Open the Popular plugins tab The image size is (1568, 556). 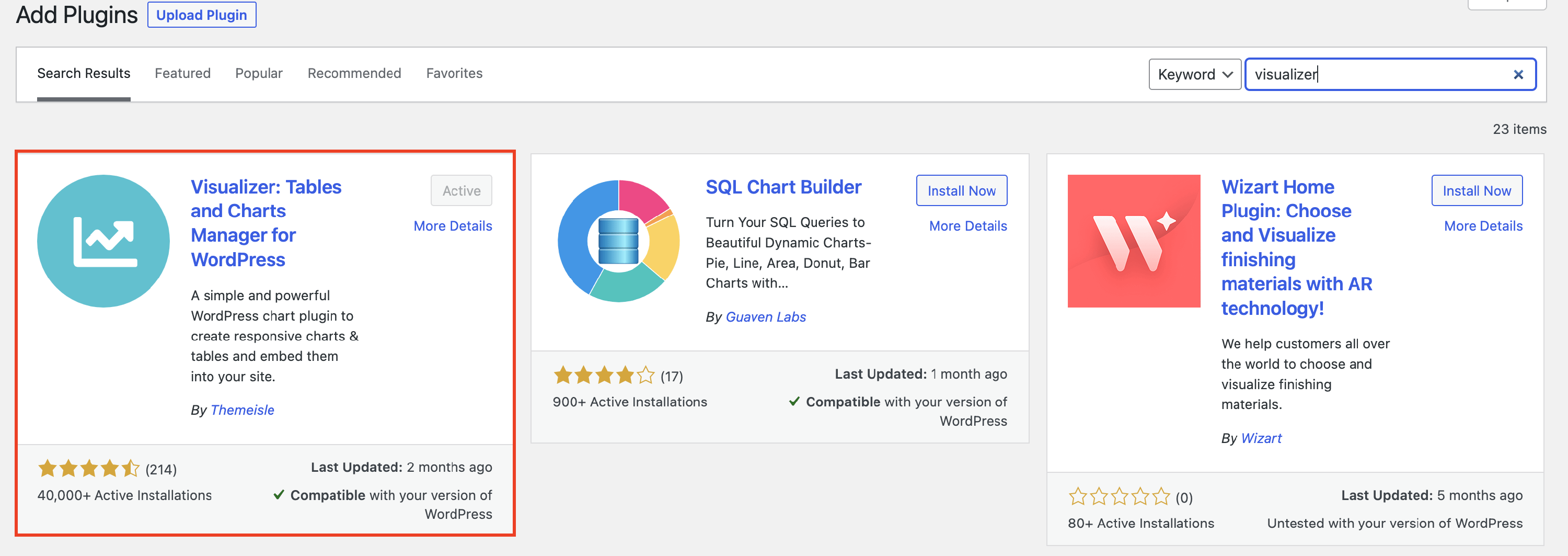(259, 73)
